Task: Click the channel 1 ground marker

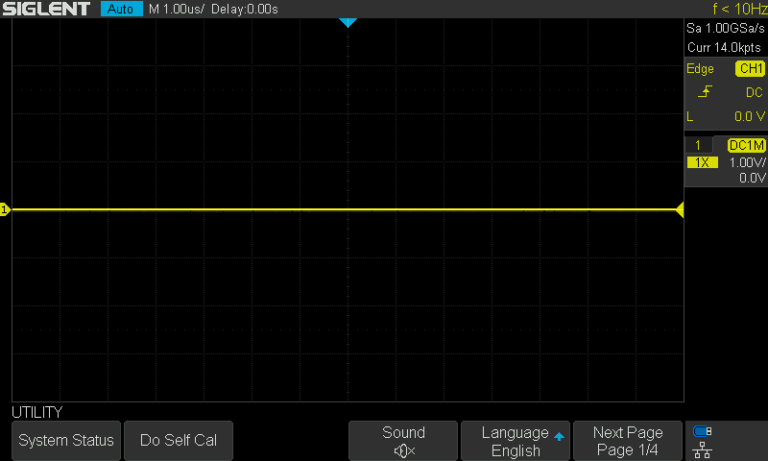Action: pos(4,210)
